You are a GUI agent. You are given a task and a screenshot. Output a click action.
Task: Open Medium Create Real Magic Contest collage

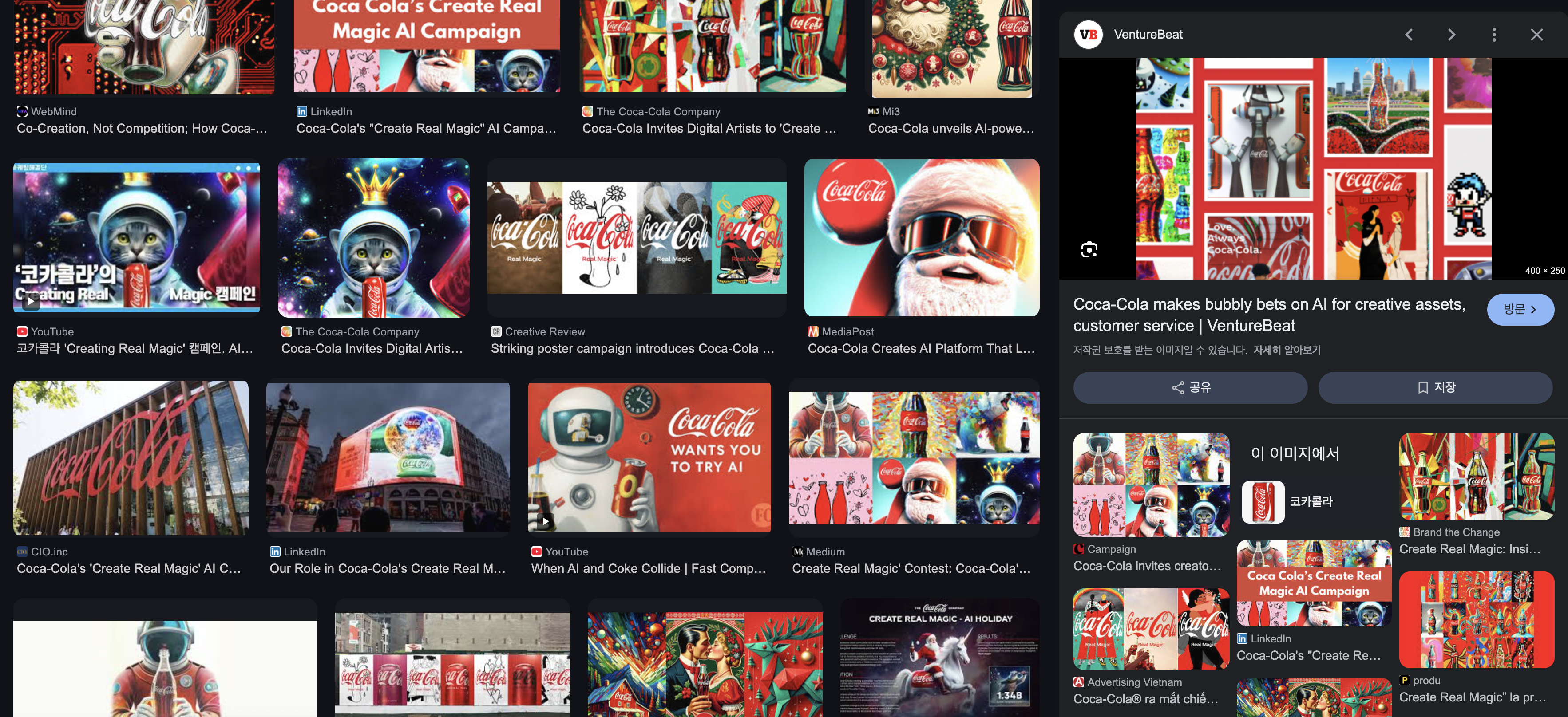point(914,458)
